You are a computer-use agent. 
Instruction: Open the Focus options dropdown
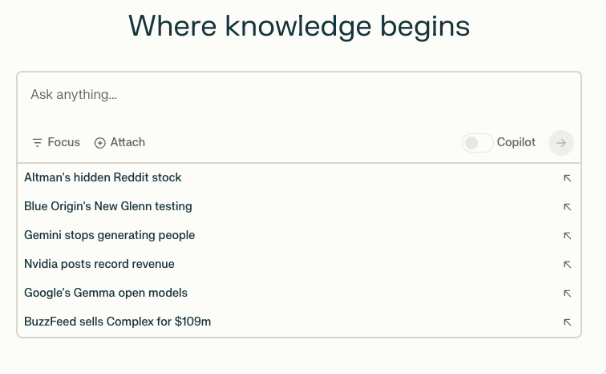pyautogui.click(x=56, y=143)
